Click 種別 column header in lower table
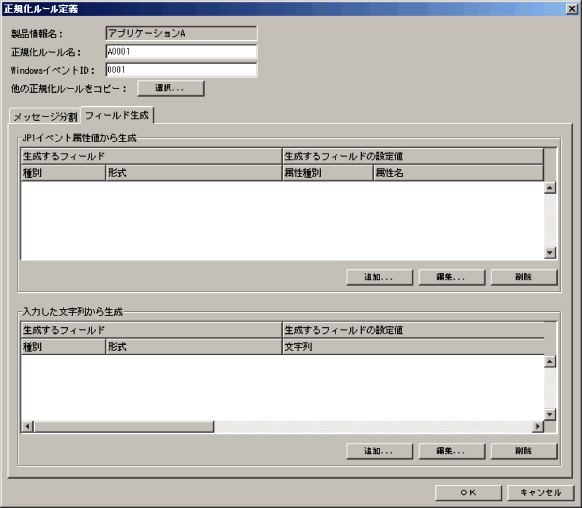The width and height of the screenshot is (582, 508). coord(63,347)
